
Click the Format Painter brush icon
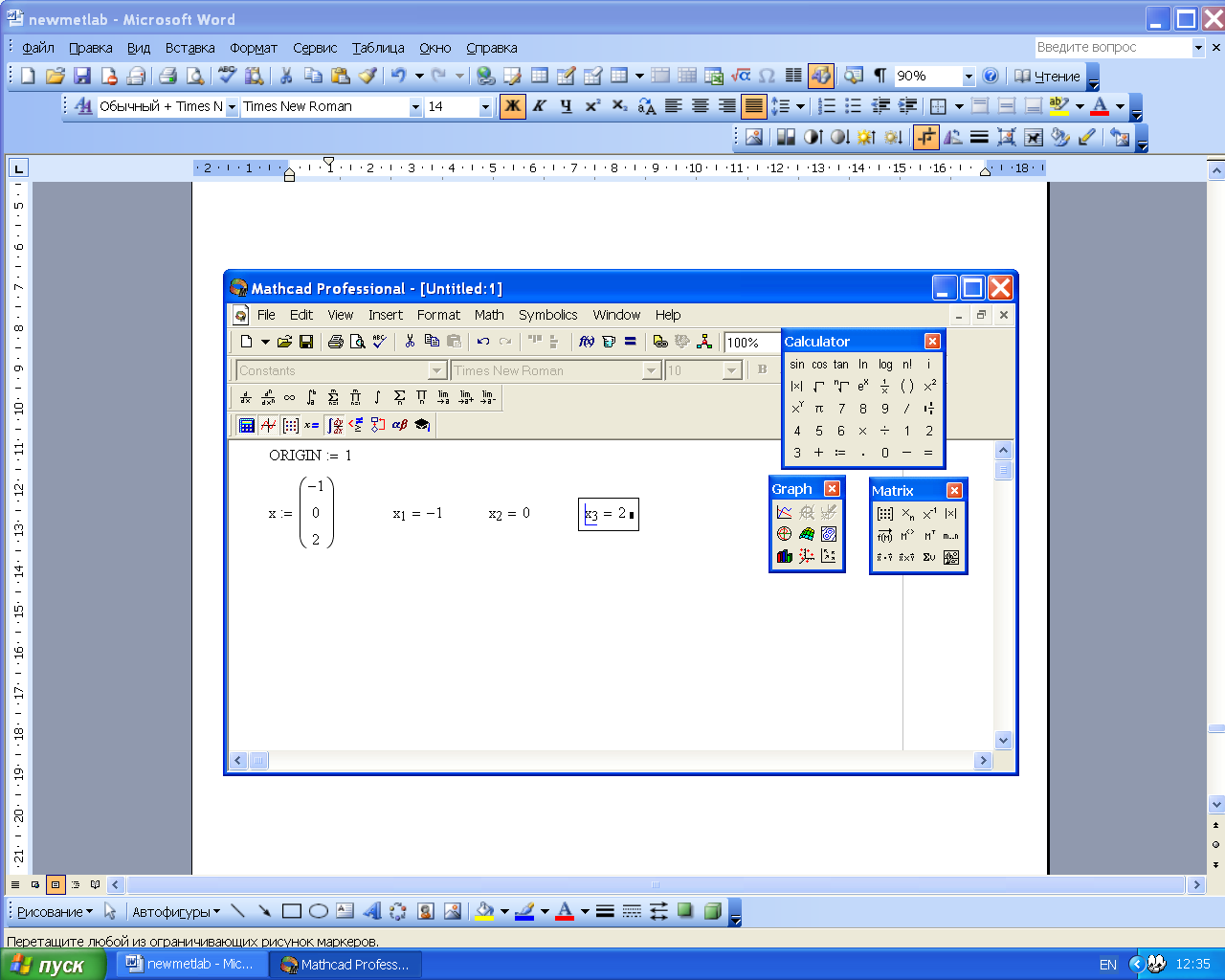(x=367, y=76)
